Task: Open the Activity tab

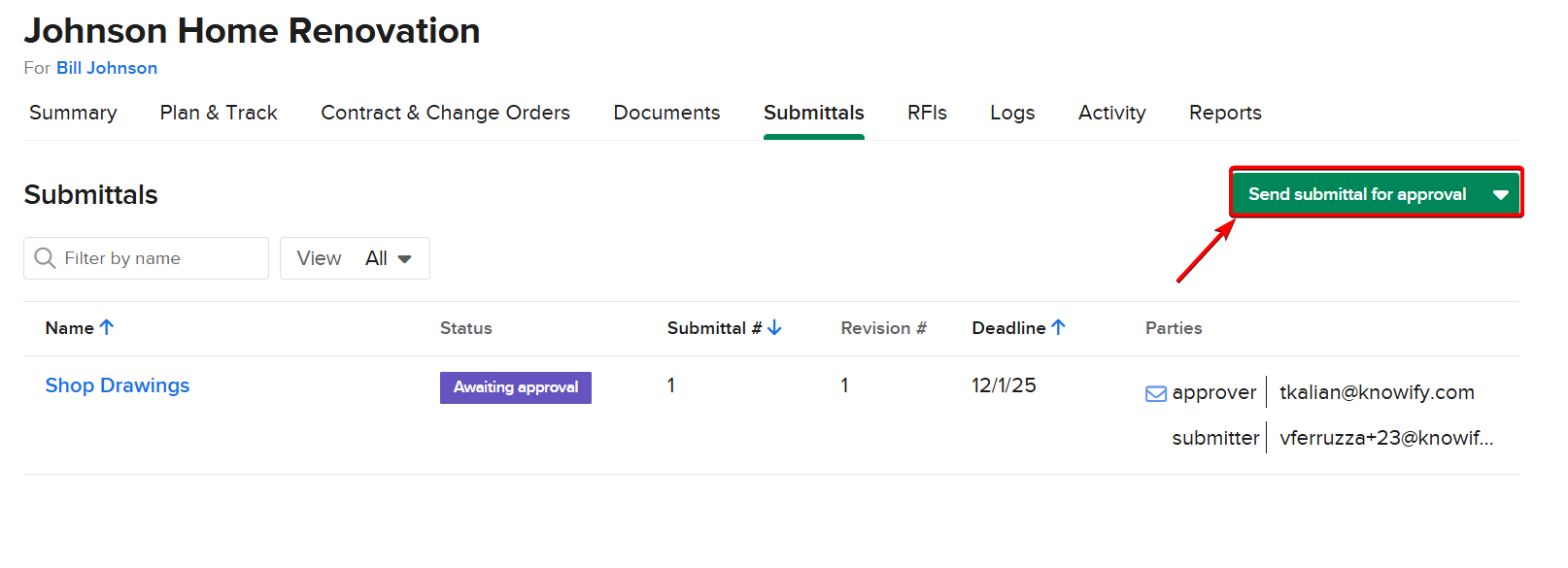Action: coord(1111,113)
